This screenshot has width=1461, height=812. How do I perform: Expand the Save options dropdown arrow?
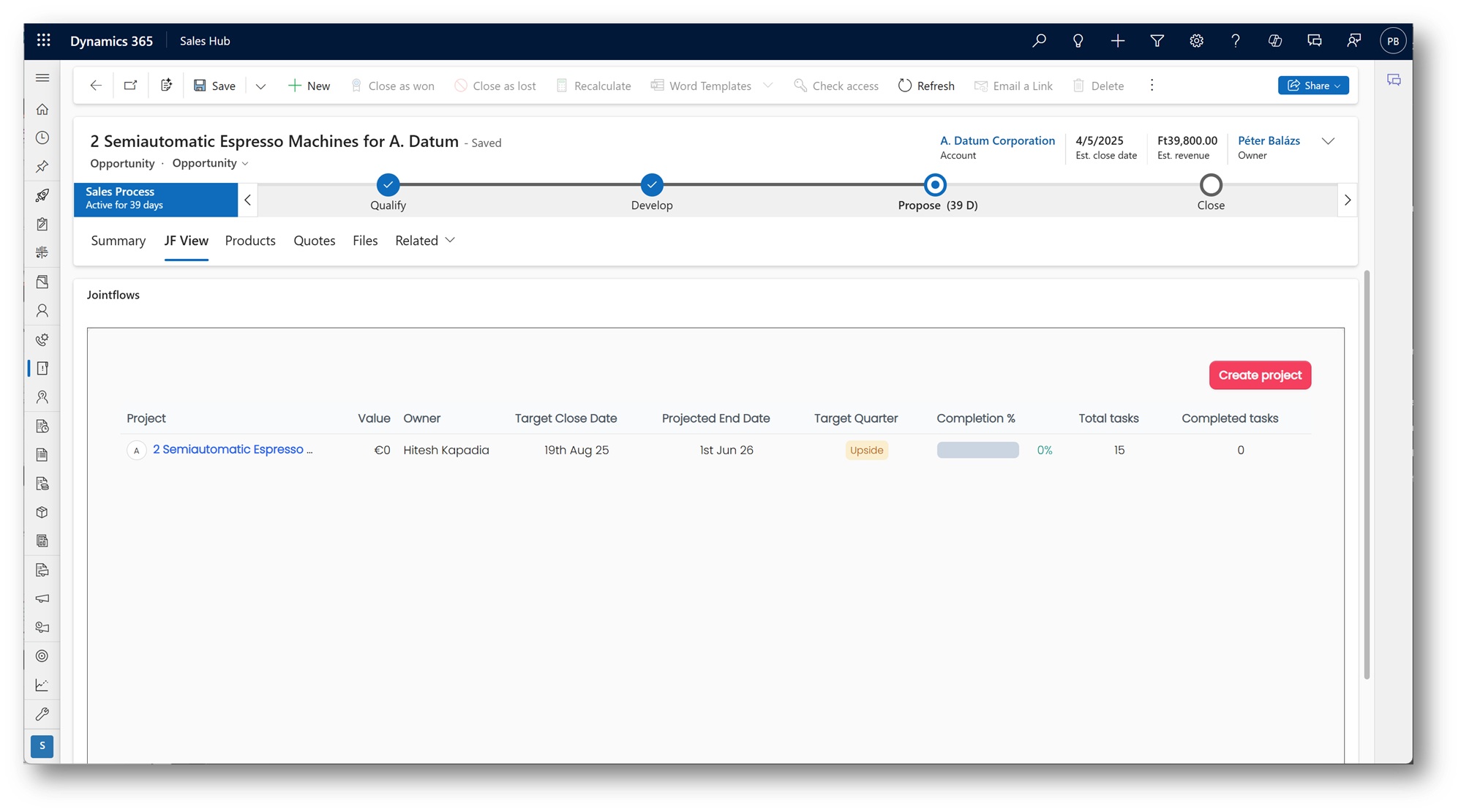[260, 86]
